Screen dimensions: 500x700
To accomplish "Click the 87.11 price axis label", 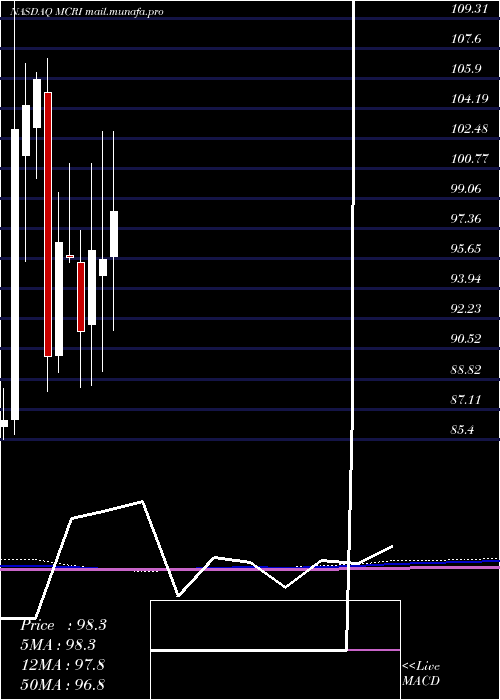I will tap(466, 400).
